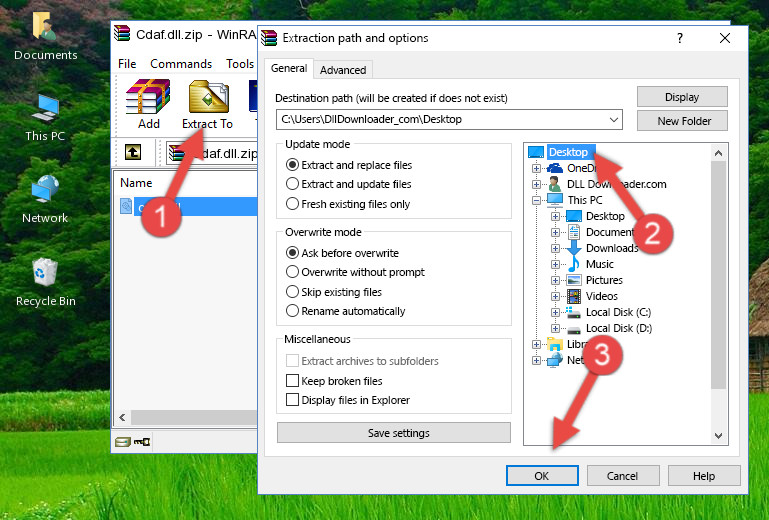
Task: Select Local Disk (D:) in folder tree
Action: point(619,328)
